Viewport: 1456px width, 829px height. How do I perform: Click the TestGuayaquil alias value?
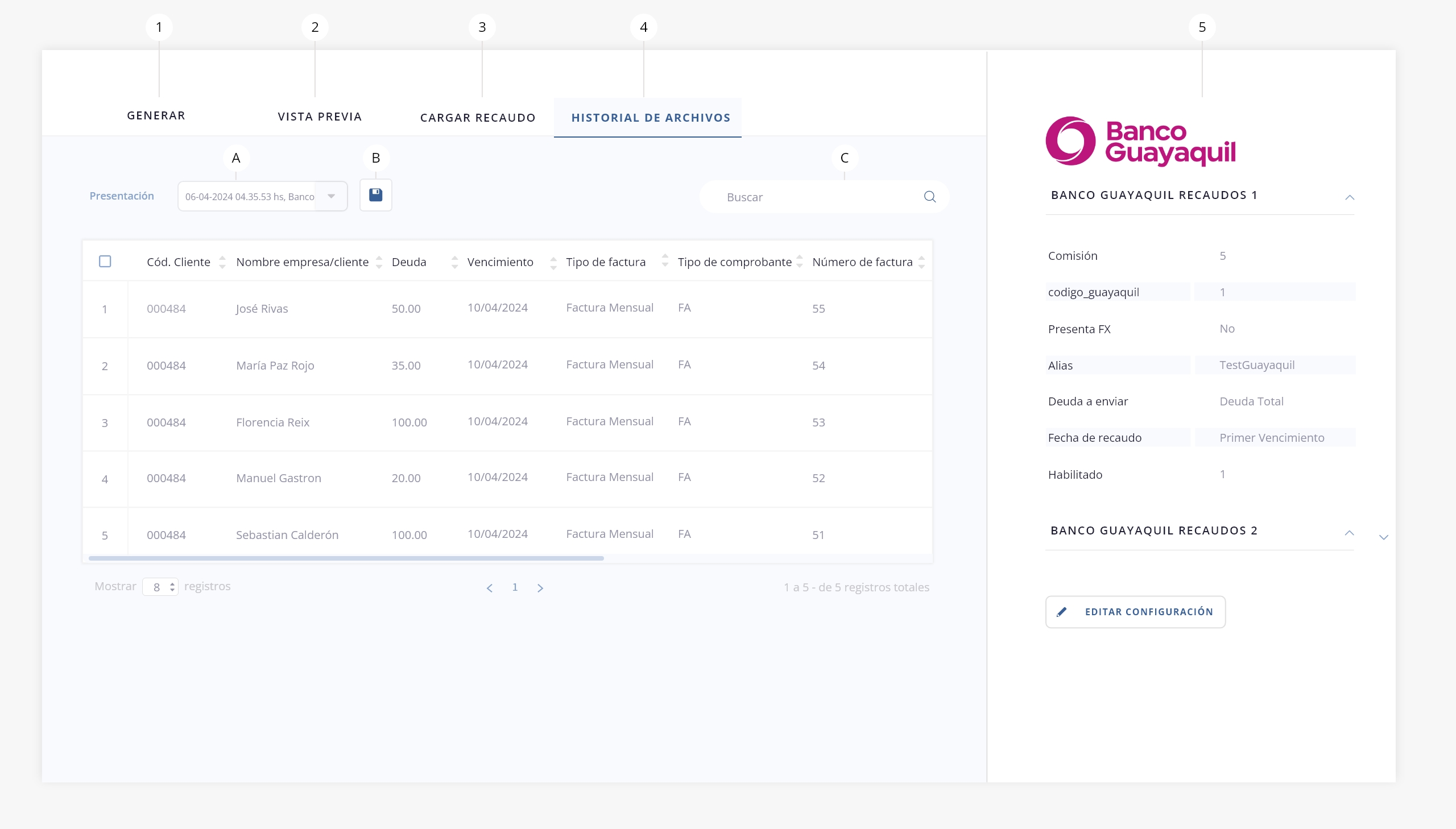(1257, 365)
